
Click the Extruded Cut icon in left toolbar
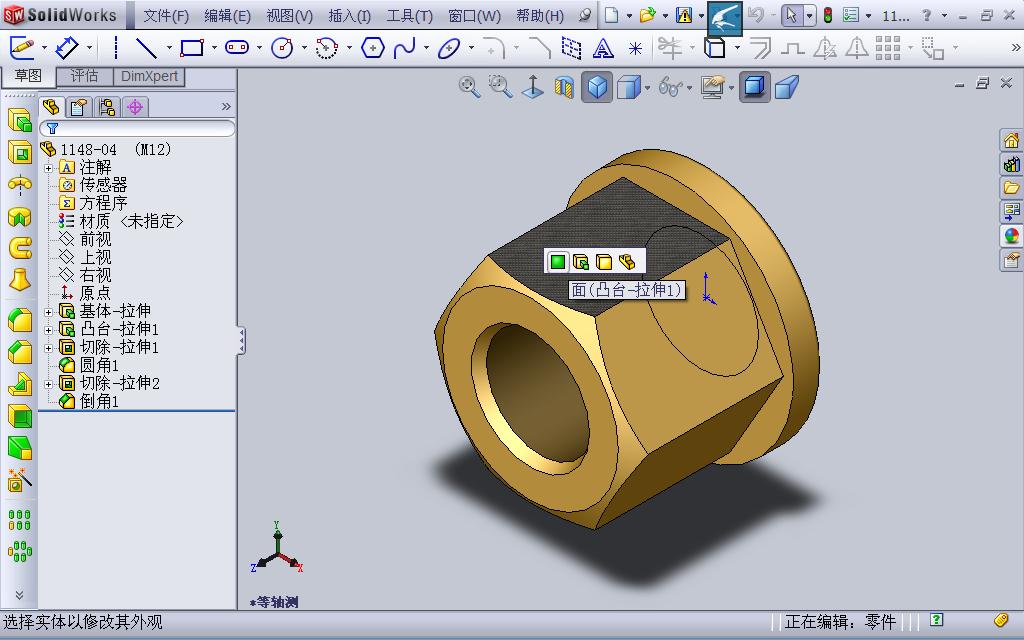20,153
